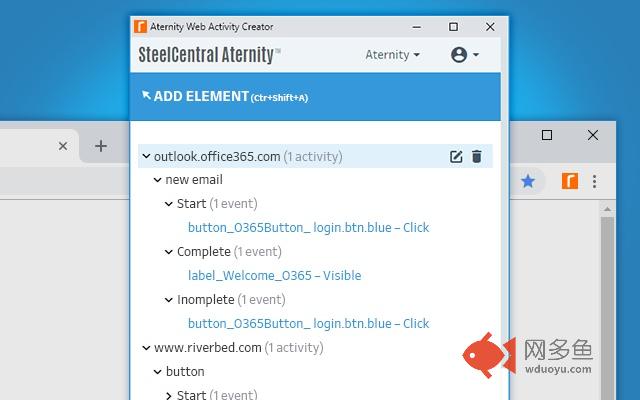Open the Click event under Inomplete

tap(308, 324)
